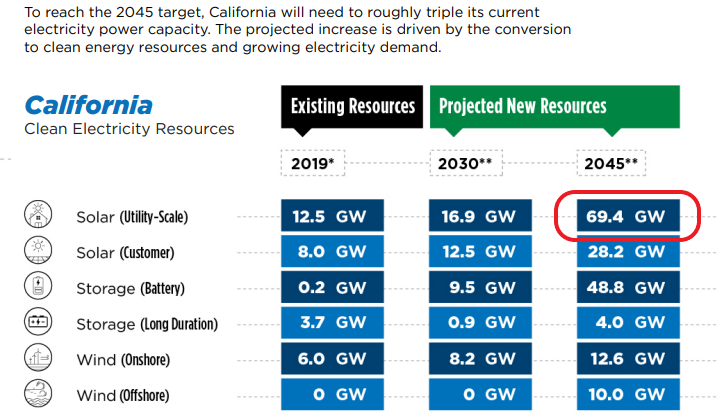The height and width of the screenshot is (413, 721).
Task: Click the 8.2 GW cell
Action: click(480, 358)
